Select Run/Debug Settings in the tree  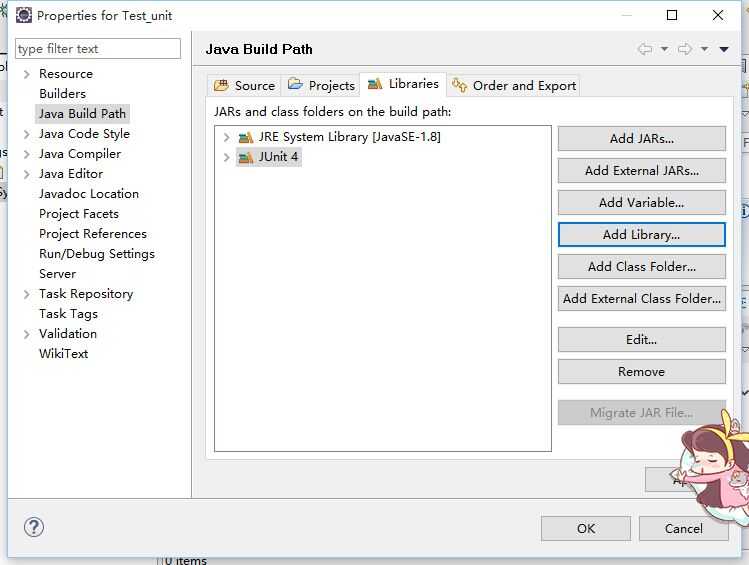(97, 254)
